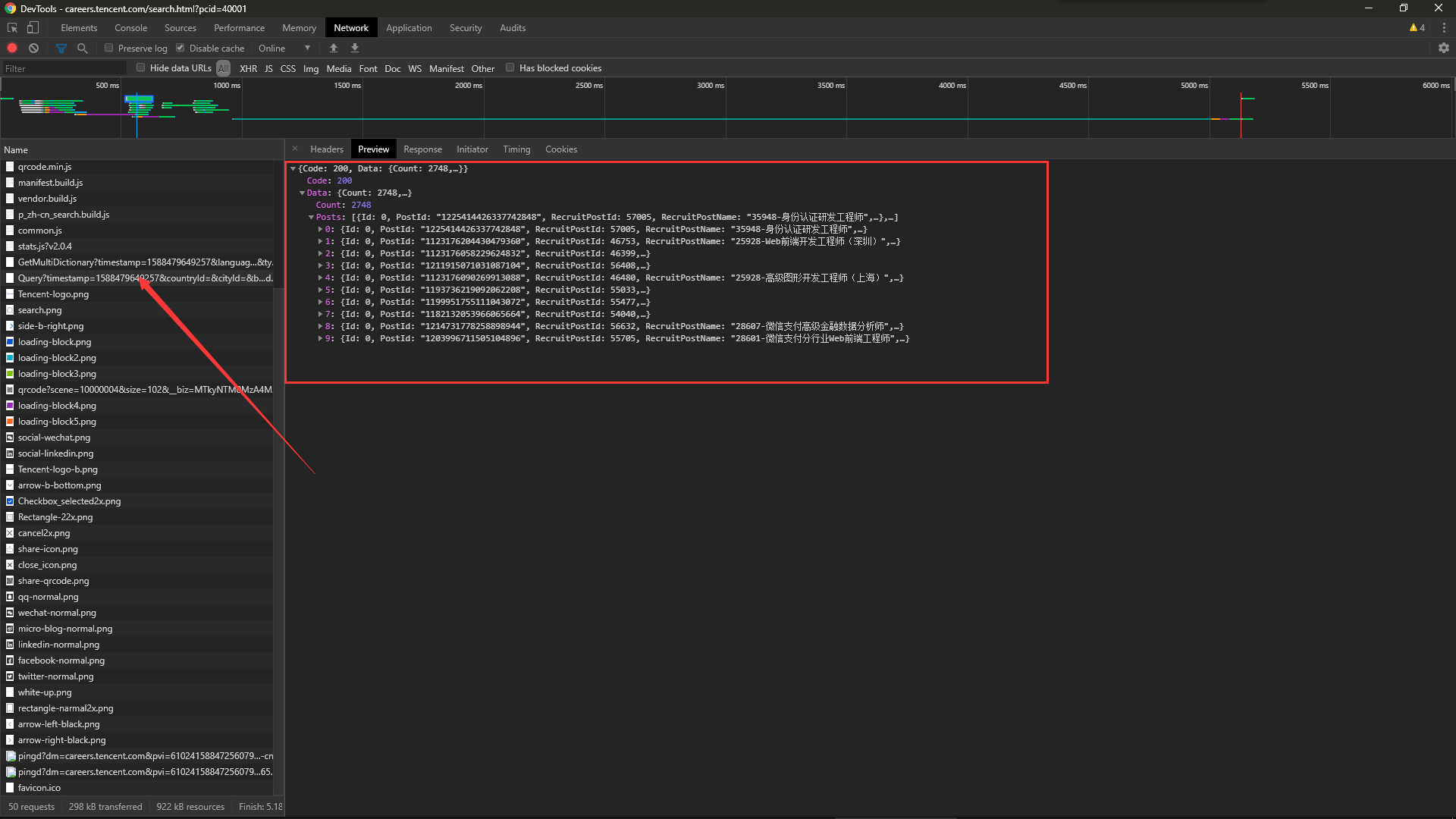Select the close_icon.png request

pos(47,565)
